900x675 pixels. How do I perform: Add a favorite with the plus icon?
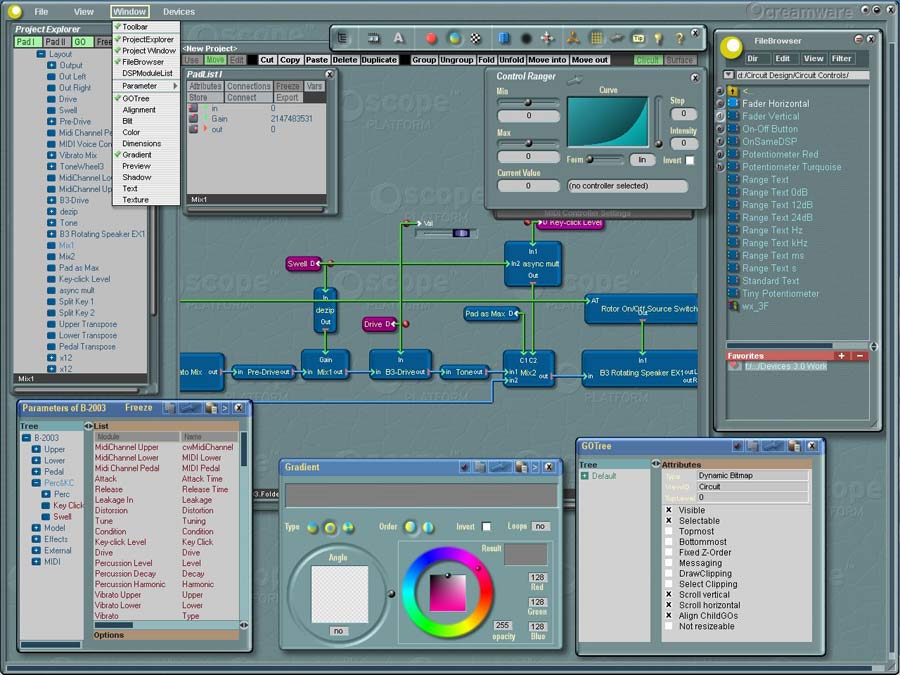coord(841,355)
